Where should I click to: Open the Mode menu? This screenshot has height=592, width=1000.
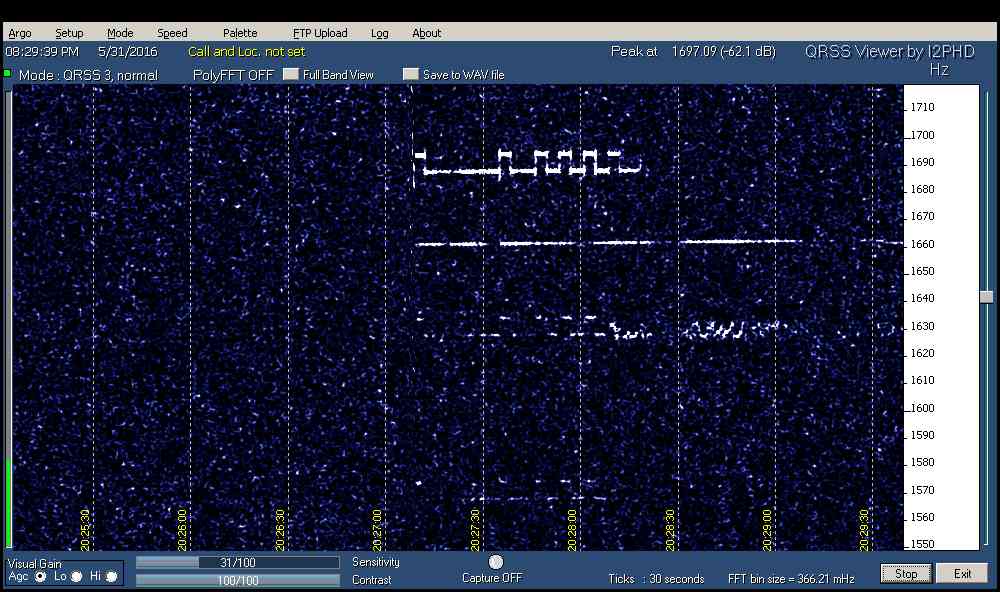tap(120, 33)
